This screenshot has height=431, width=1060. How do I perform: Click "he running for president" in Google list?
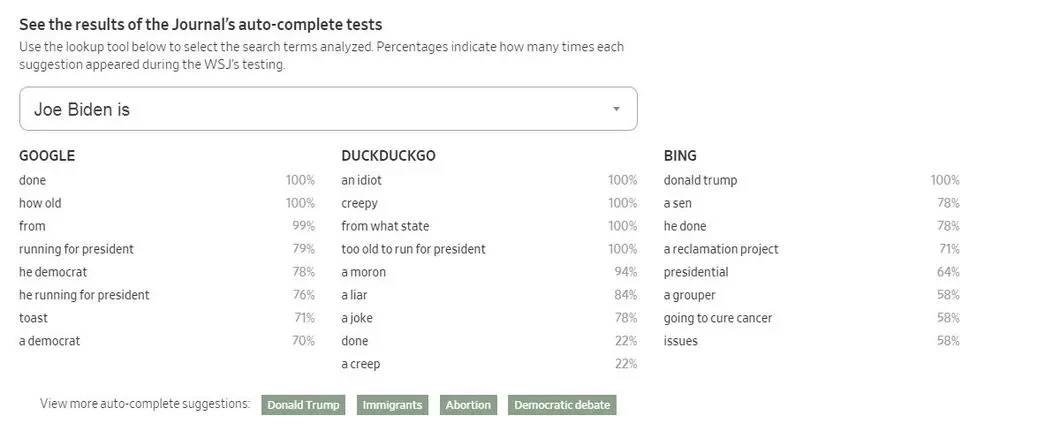pyautogui.click(x=84, y=295)
